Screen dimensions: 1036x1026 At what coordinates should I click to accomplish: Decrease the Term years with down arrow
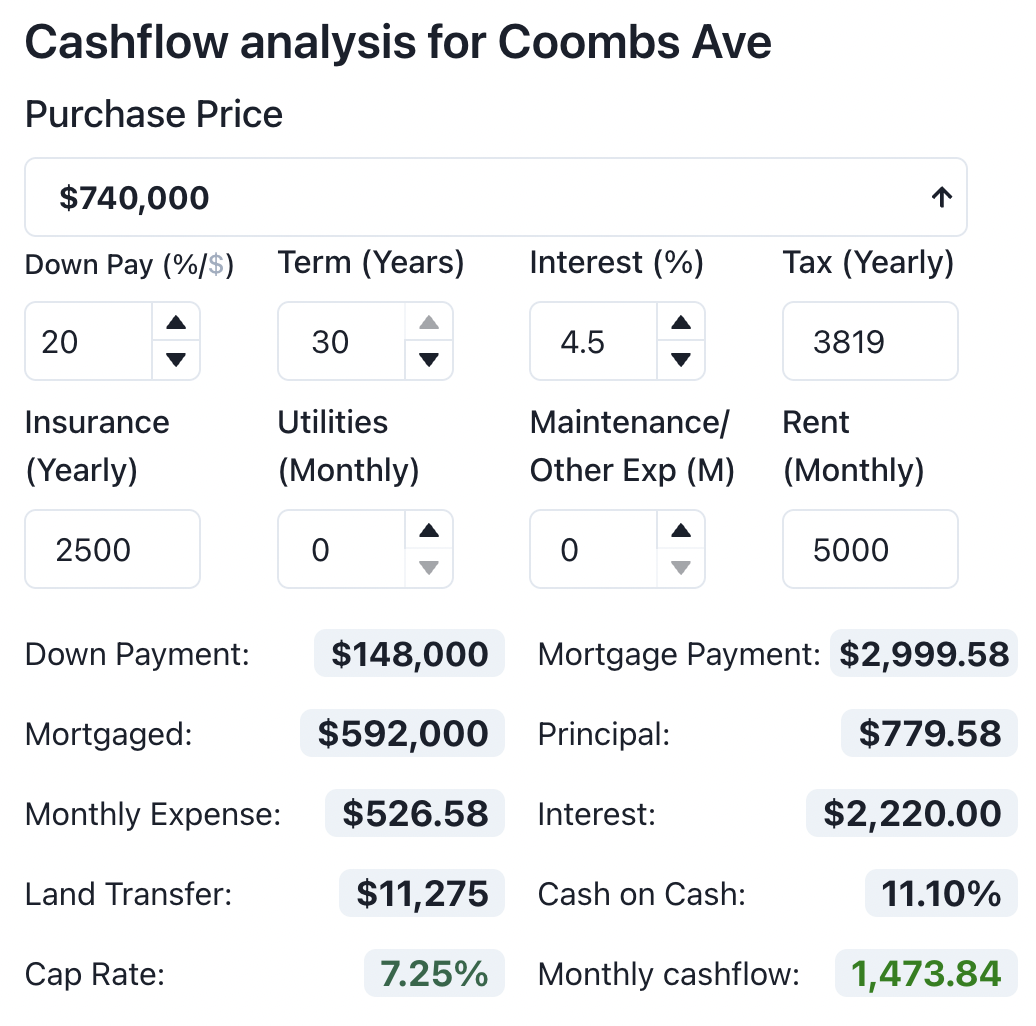[x=428, y=360]
